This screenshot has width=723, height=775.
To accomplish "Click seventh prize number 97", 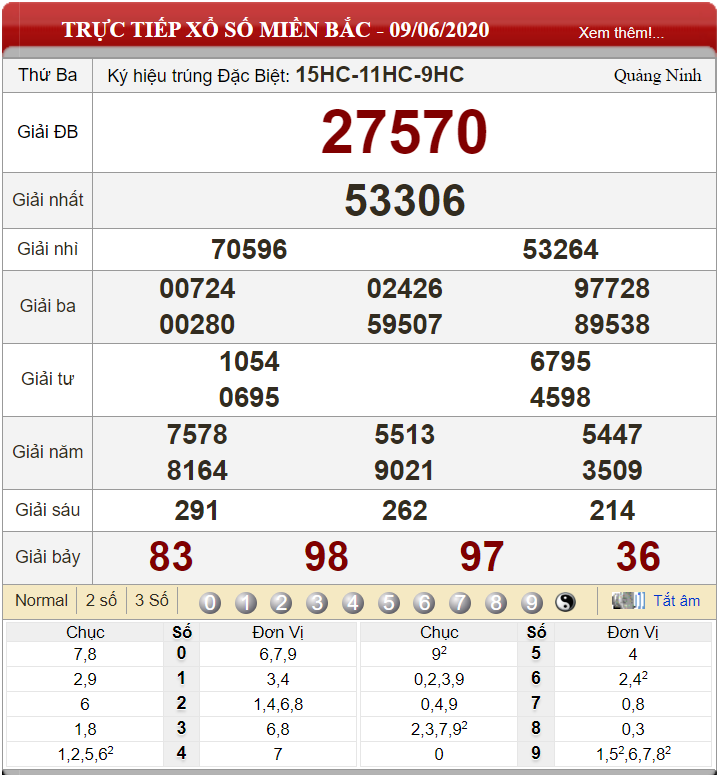I will (x=482, y=557).
